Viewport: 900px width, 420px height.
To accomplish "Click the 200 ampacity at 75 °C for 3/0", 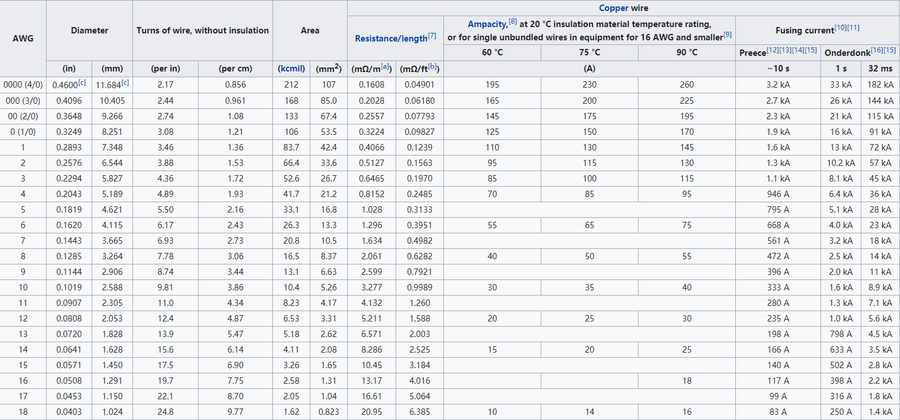I will point(589,100).
